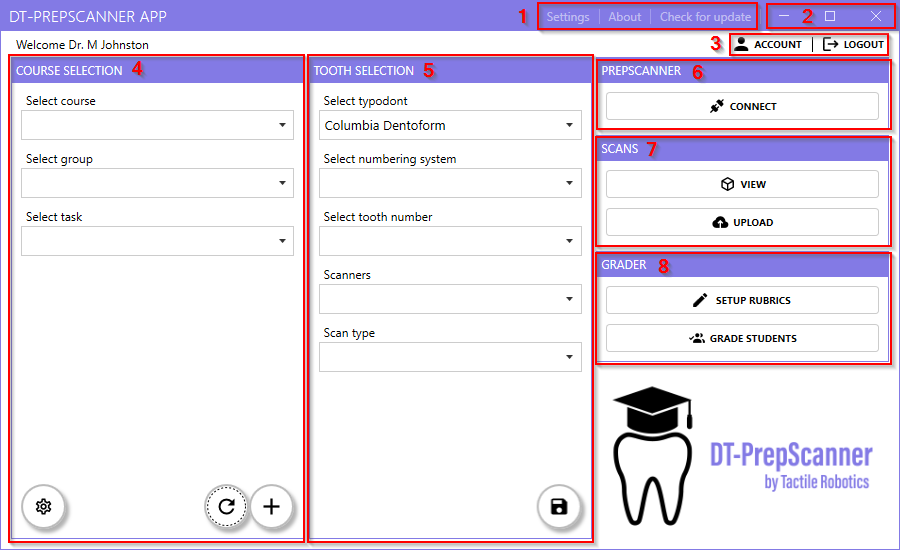Viewport: 900px width, 550px height.
Task: Check for update
Action: point(705,17)
